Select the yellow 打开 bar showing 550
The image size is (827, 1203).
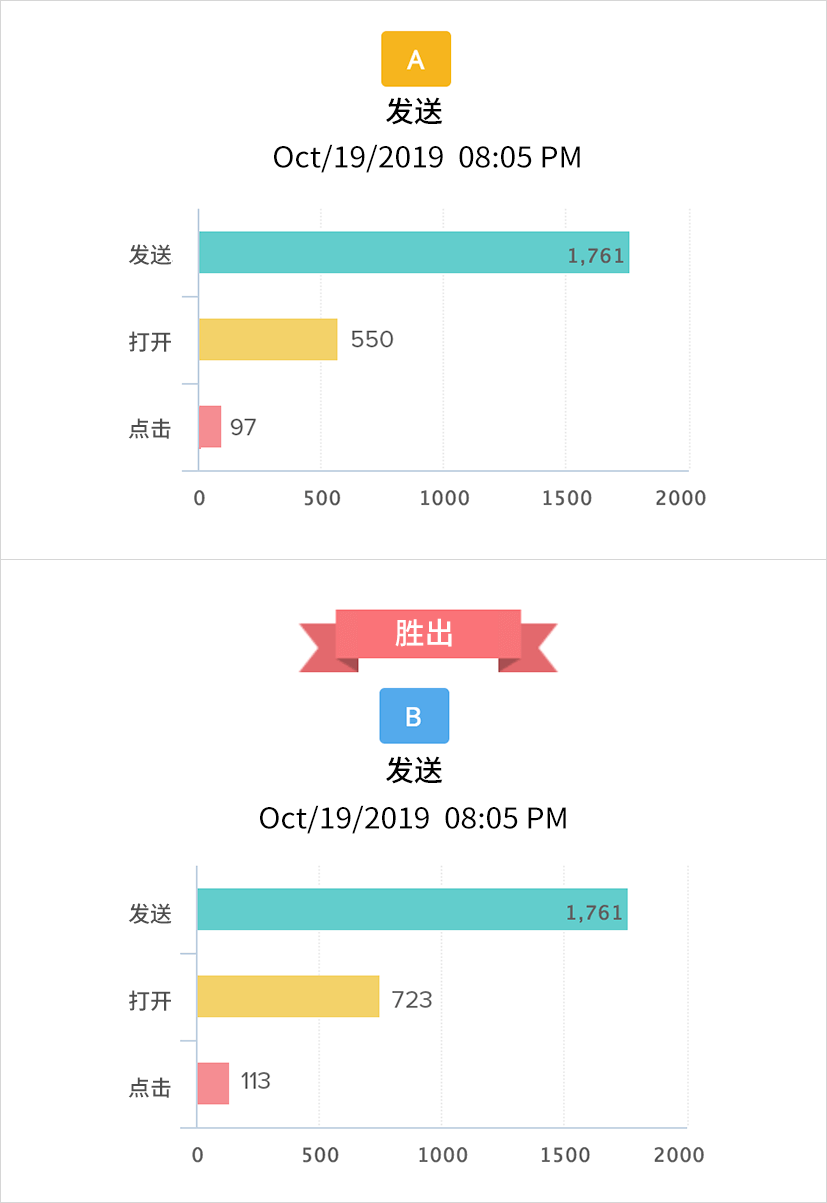tap(267, 339)
